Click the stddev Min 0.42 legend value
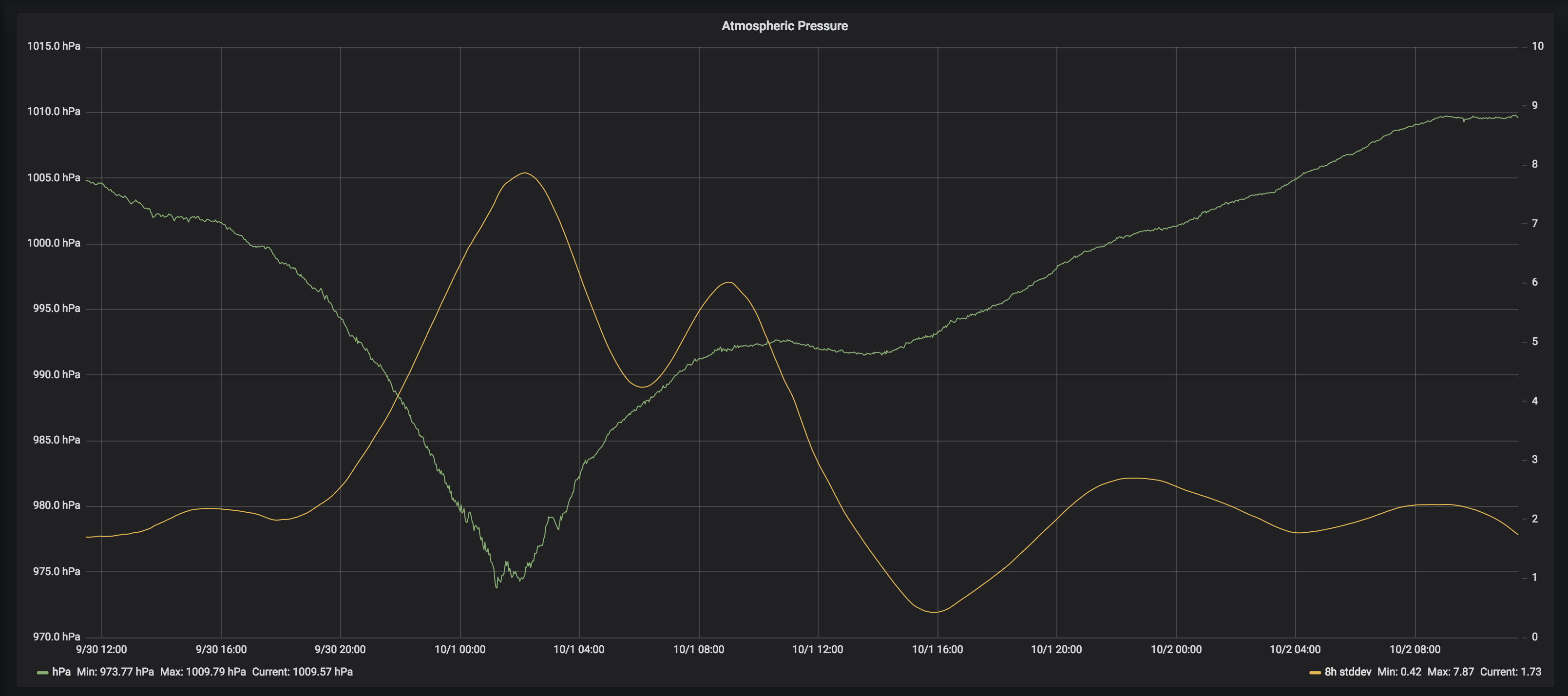 click(x=1399, y=672)
